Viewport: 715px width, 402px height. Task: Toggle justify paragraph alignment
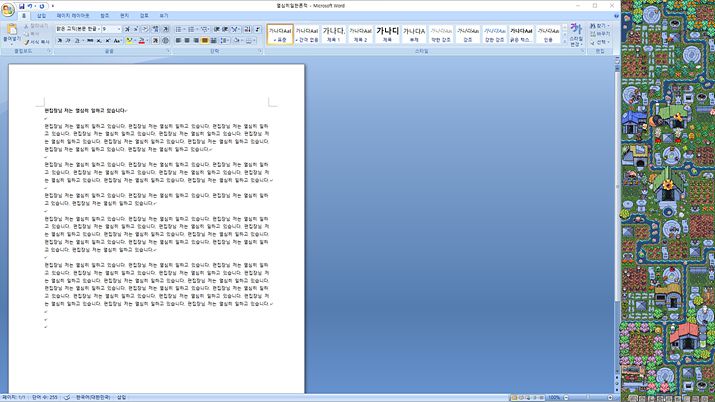coord(205,41)
